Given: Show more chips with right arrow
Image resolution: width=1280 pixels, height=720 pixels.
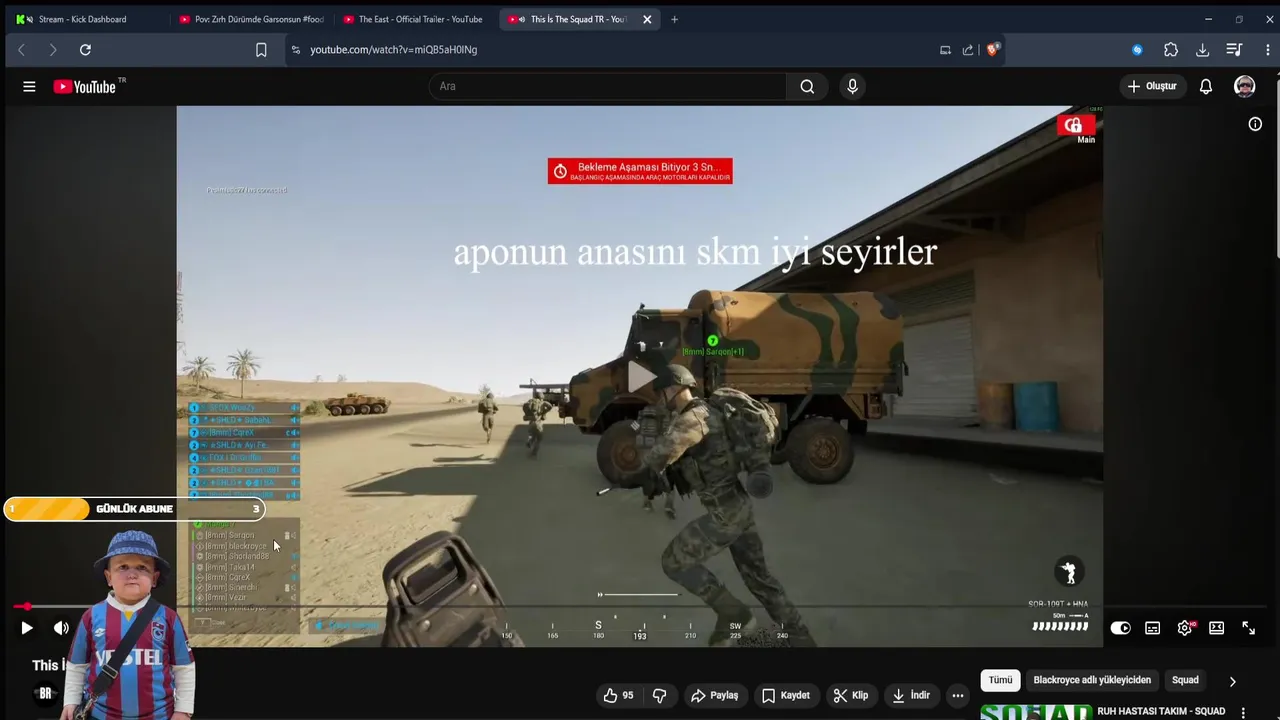Looking at the screenshot, I should click(1232, 681).
